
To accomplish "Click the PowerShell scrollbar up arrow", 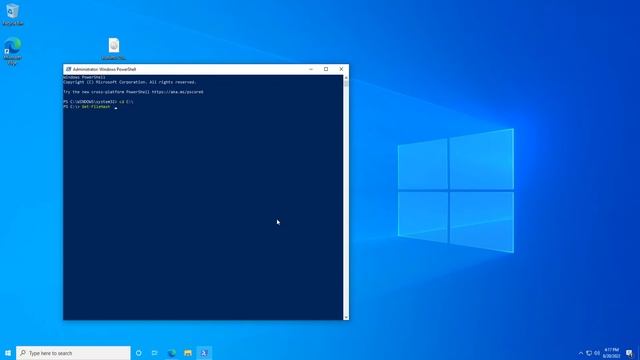I will tap(346, 78).
